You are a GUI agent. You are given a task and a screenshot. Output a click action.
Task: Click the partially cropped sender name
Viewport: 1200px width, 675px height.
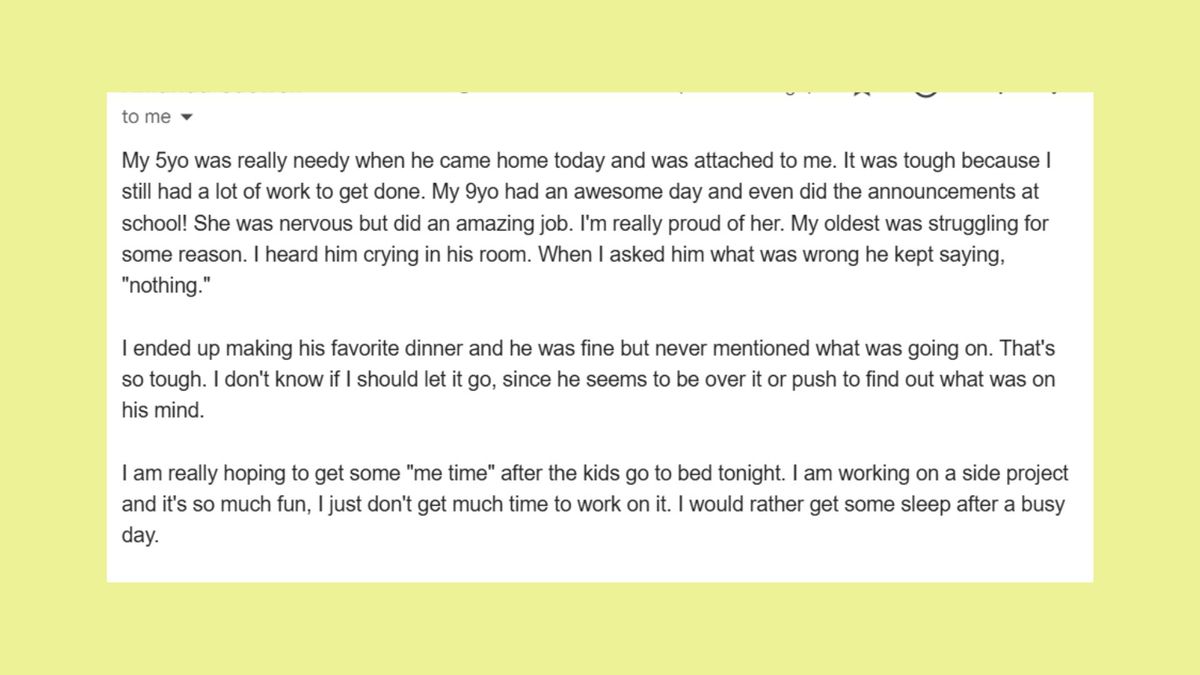point(211,94)
